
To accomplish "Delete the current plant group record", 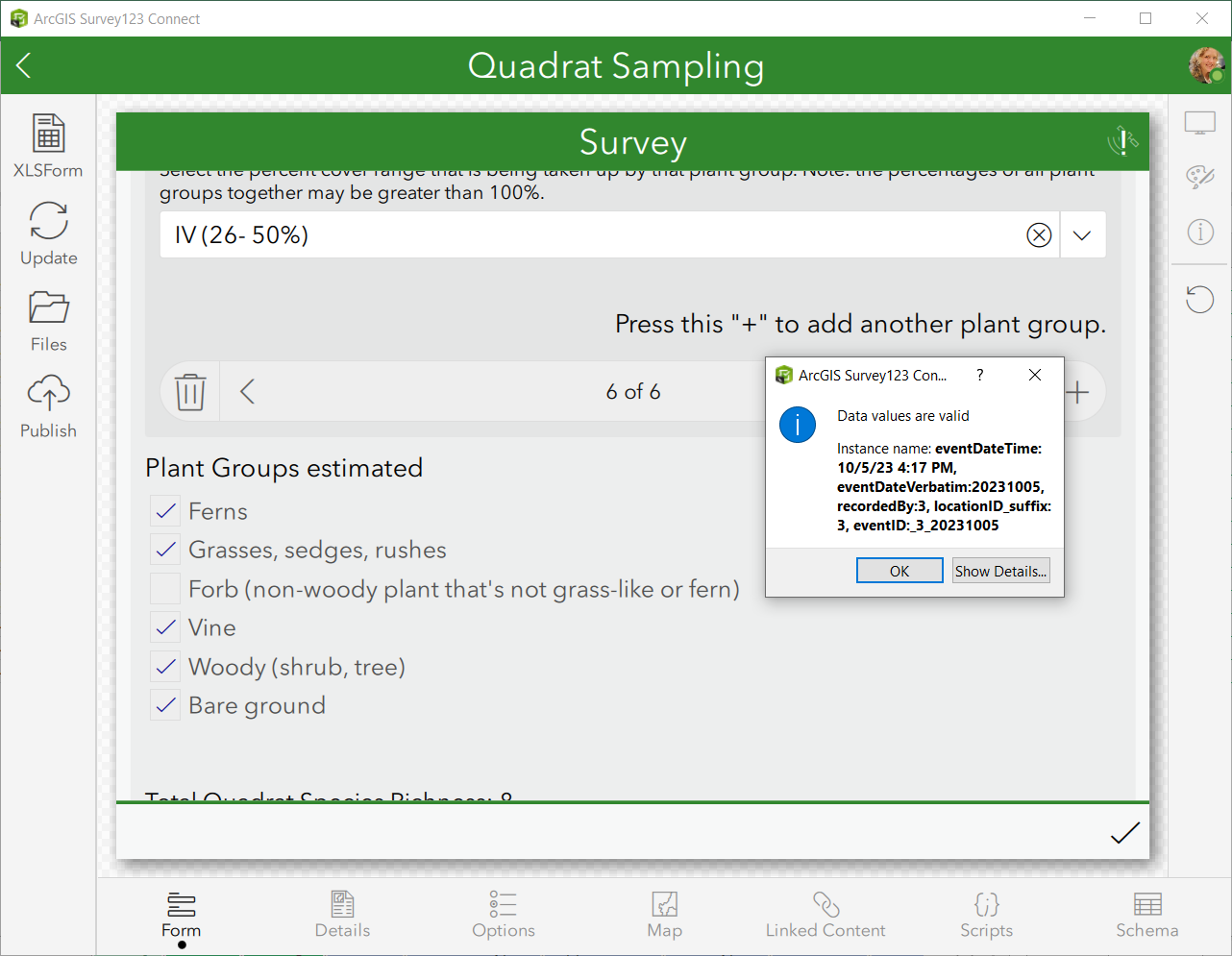I will tap(189, 391).
